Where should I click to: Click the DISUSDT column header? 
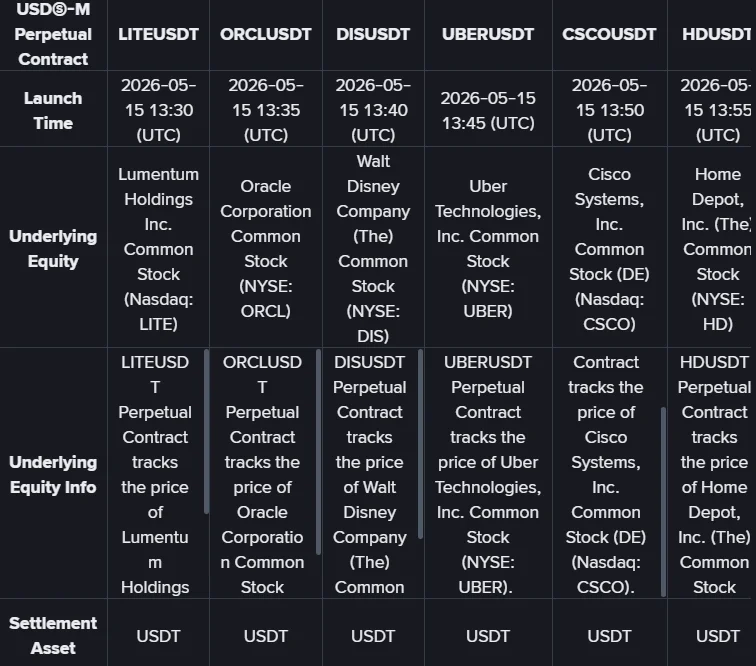point(373,35)
